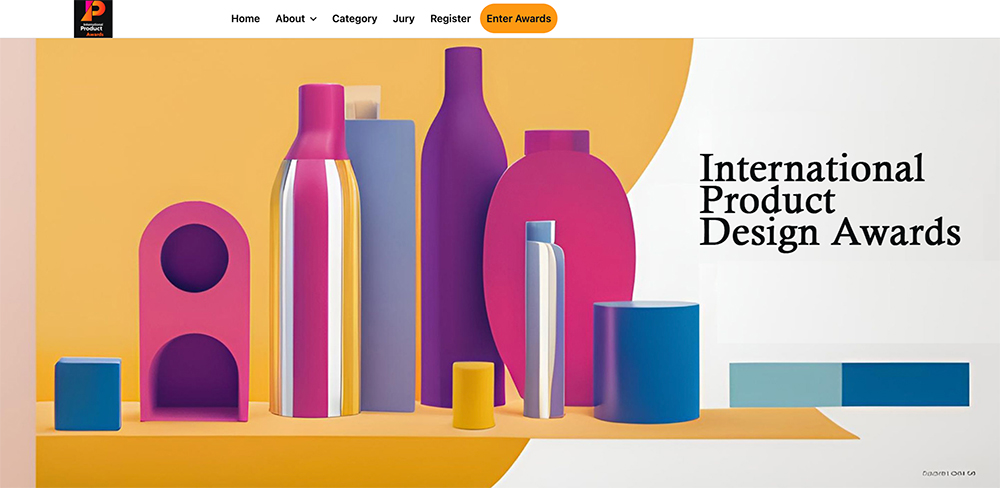The width and height of the screenshot is (1000, 488).
Task: Click the small striped blue-topped bottle
Action: 544,319
